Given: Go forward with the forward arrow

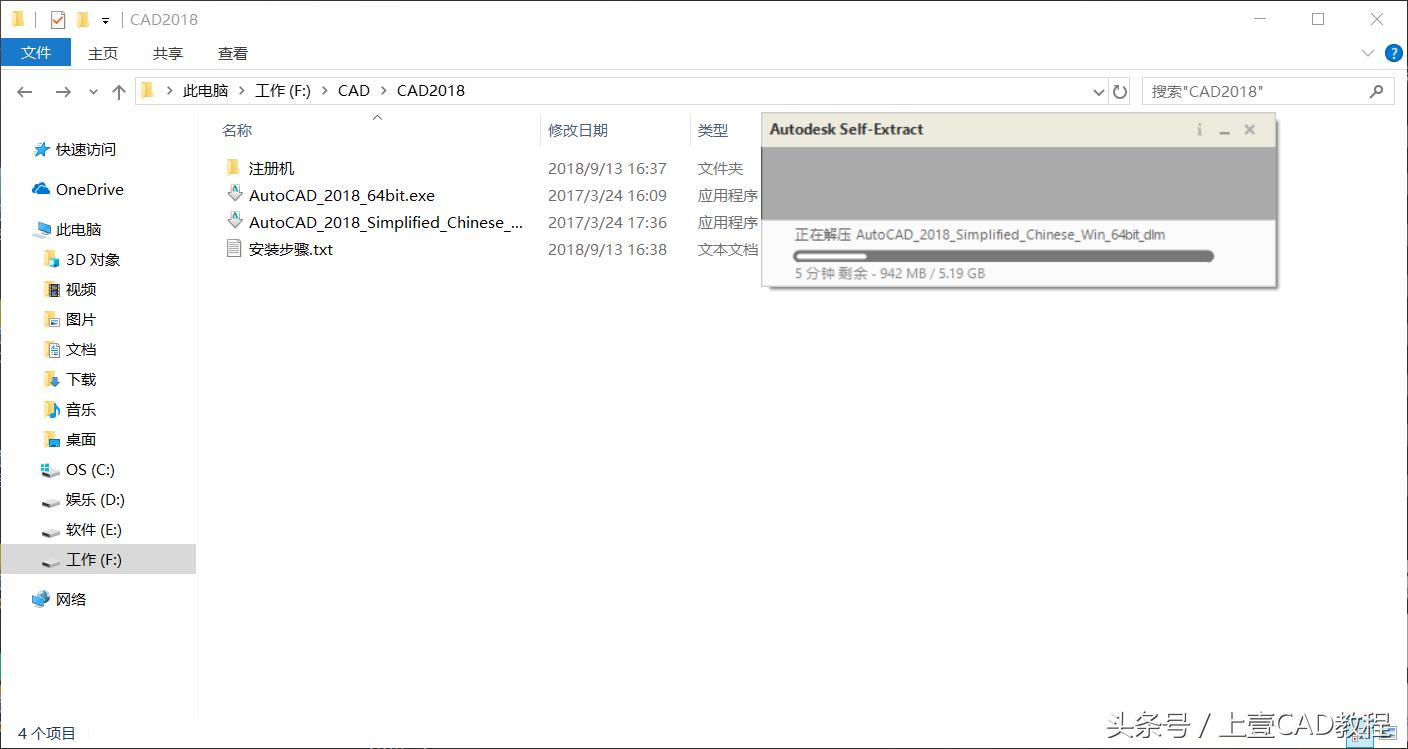Looking at the screenshot, I should 63,91.
